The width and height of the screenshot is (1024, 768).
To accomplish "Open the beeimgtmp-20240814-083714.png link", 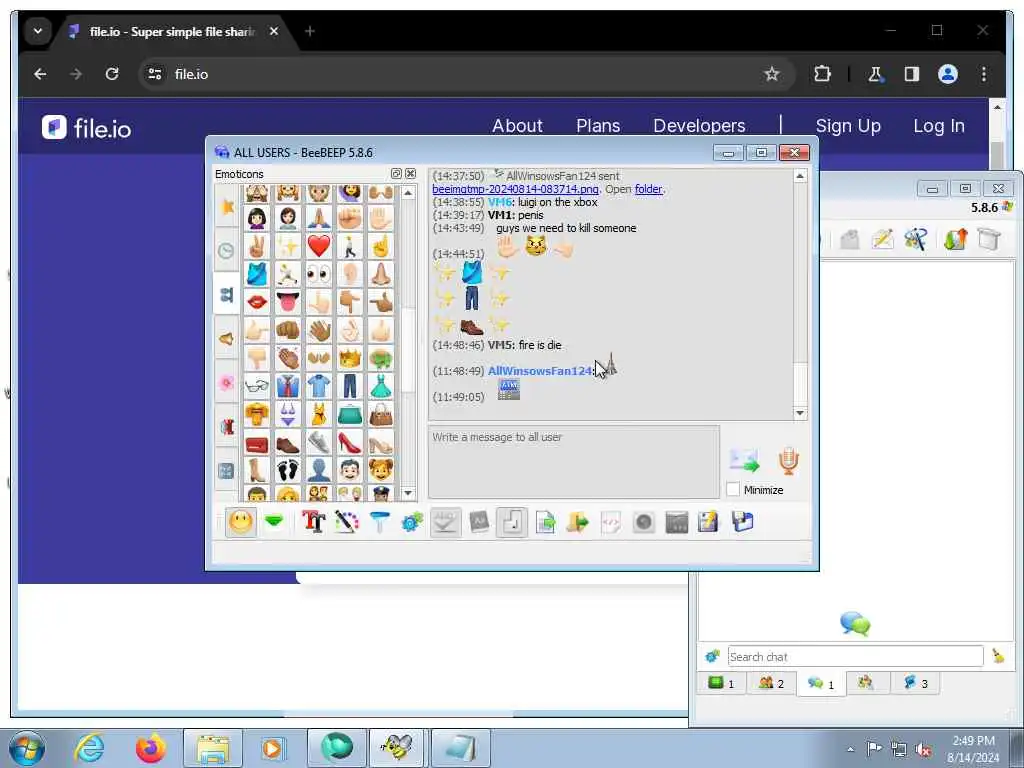I will 515,189.
